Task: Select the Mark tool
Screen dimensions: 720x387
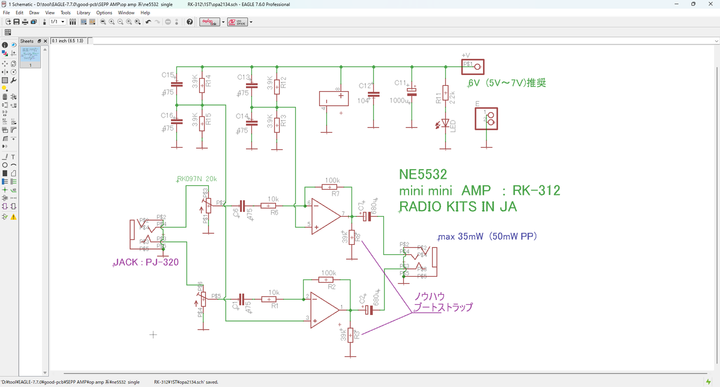Action: [x=13, y=53]
